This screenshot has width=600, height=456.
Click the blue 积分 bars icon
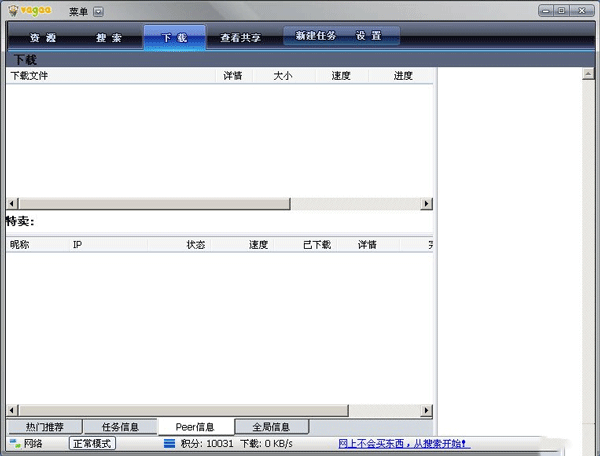[170, 443]
